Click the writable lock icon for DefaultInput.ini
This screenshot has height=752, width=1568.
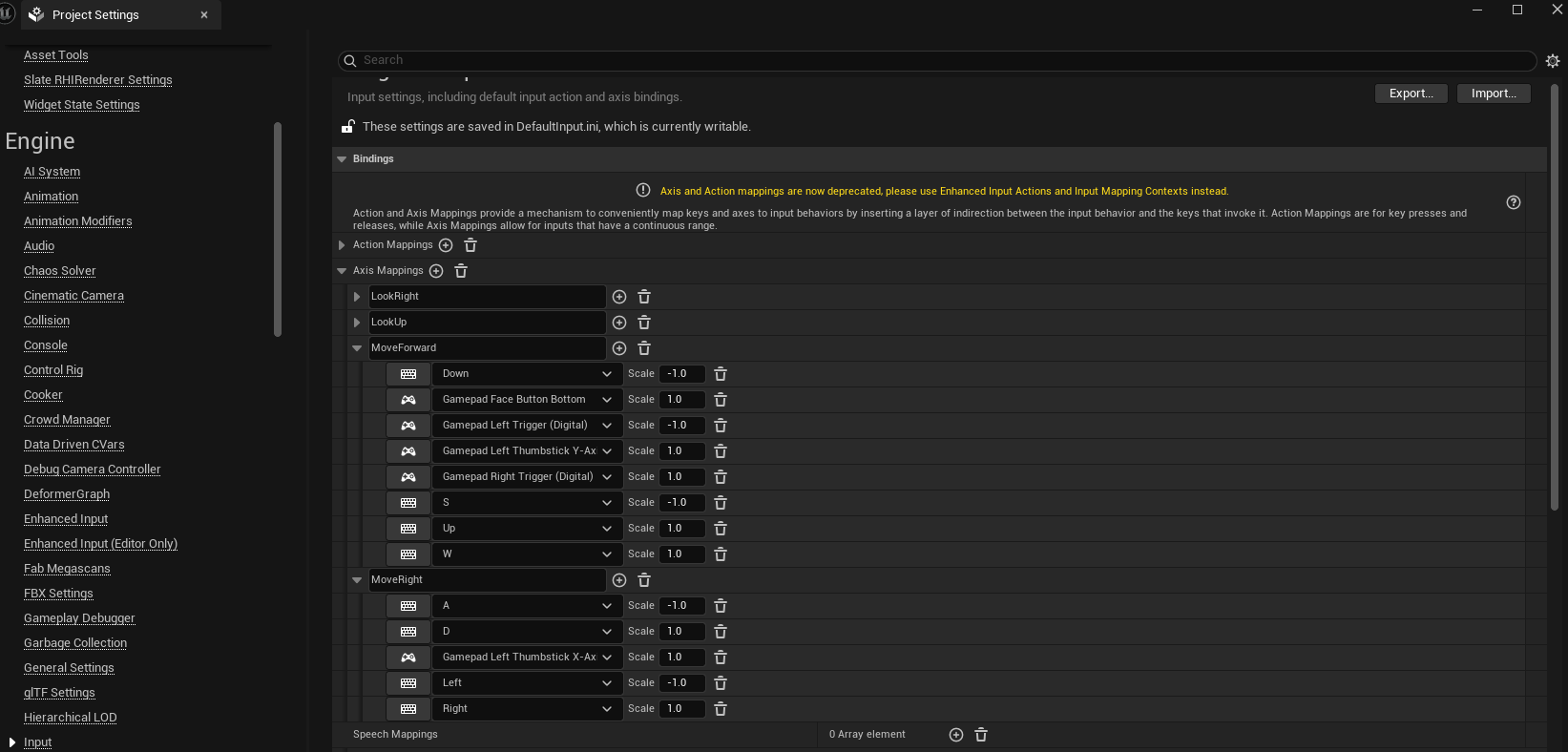(348, 127)
